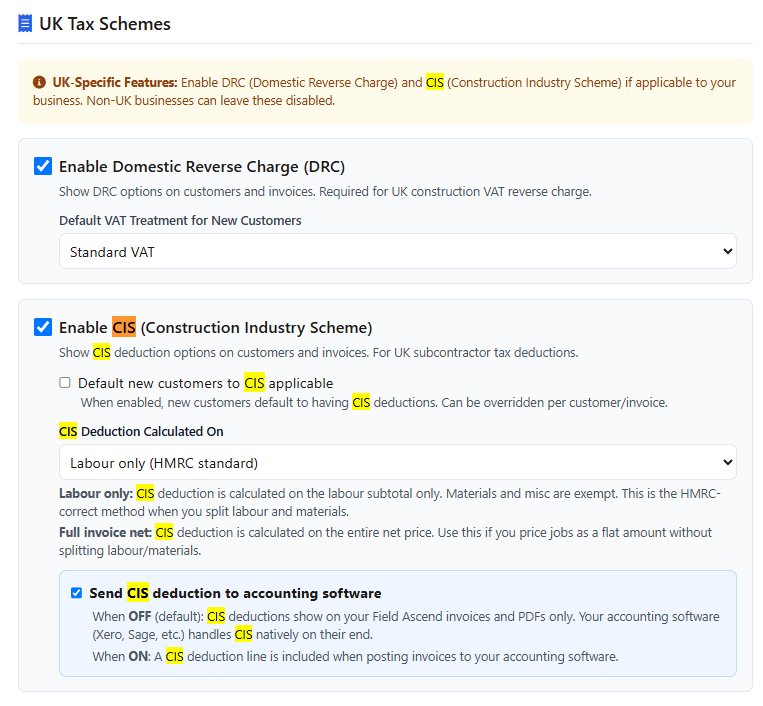Click the Enable CIS (Construction Industry Scheme) label
This screenshot has height=706, width=763.
point(216,327)
